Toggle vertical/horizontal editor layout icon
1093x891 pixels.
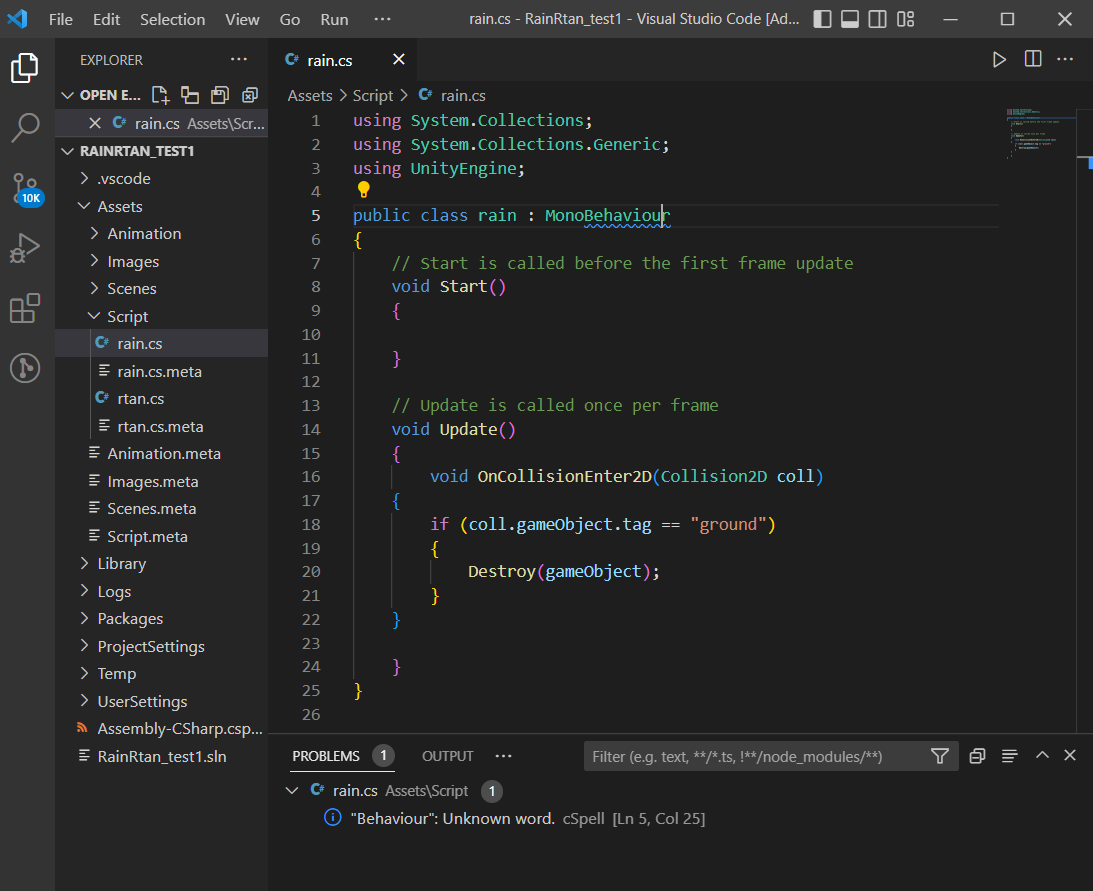(x=190, y=96)
